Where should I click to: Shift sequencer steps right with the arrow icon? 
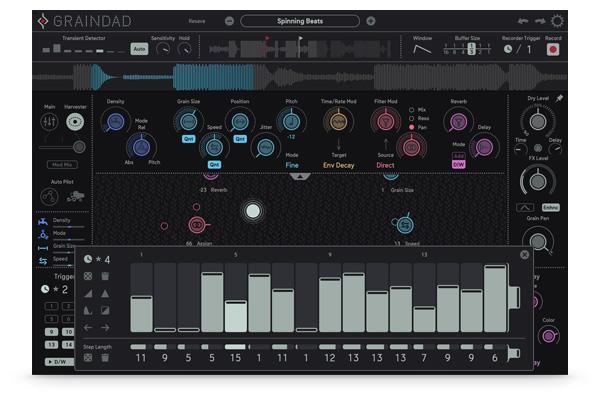104,327
